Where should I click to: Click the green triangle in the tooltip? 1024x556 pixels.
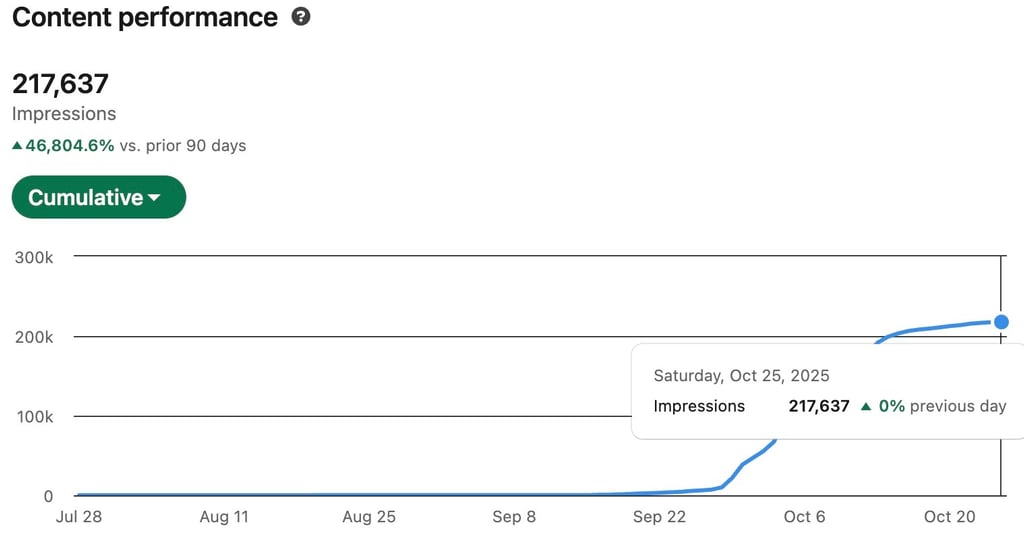click(867, 406)
